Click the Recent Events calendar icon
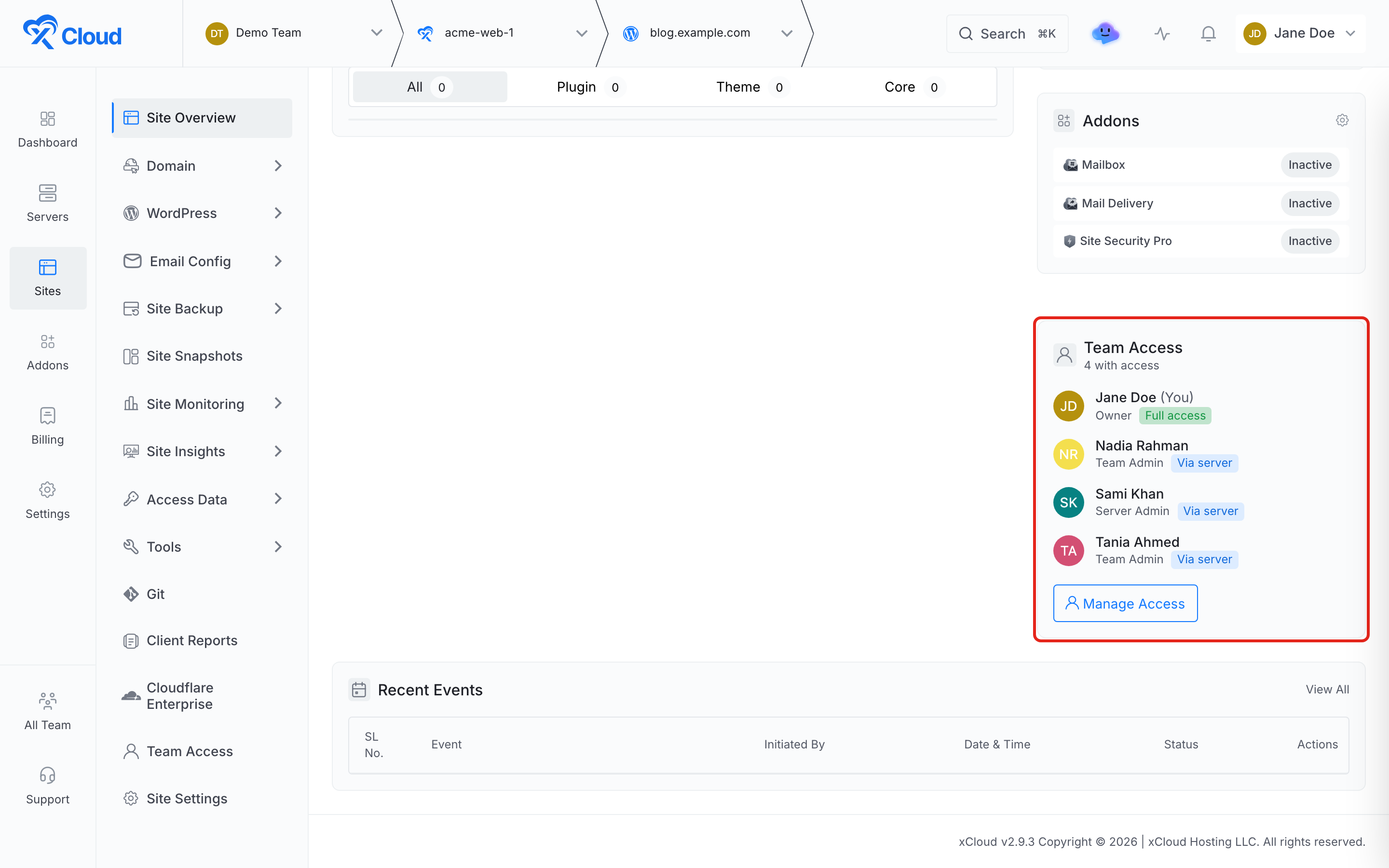 tap(359, 690)
